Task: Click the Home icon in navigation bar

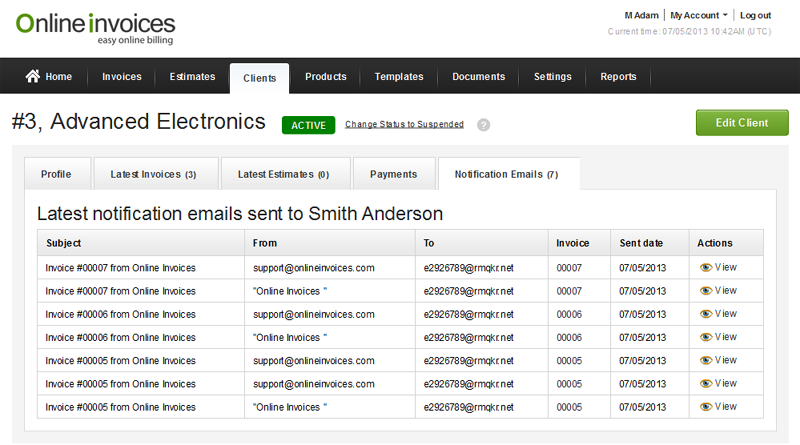Action: coord(33,77)
